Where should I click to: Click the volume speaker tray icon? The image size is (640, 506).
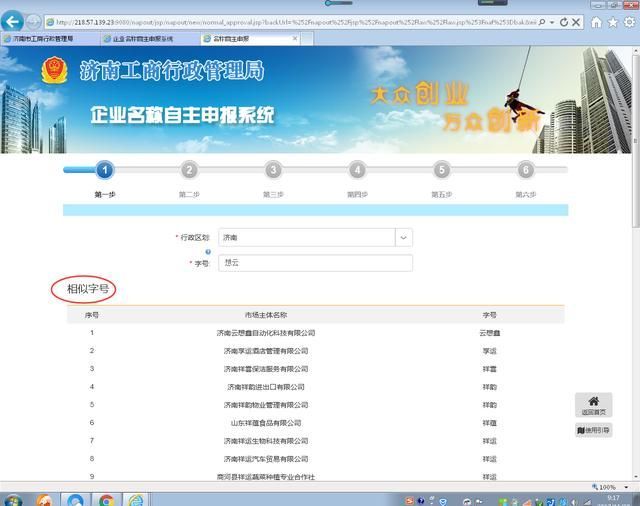[x=574, y=502]
